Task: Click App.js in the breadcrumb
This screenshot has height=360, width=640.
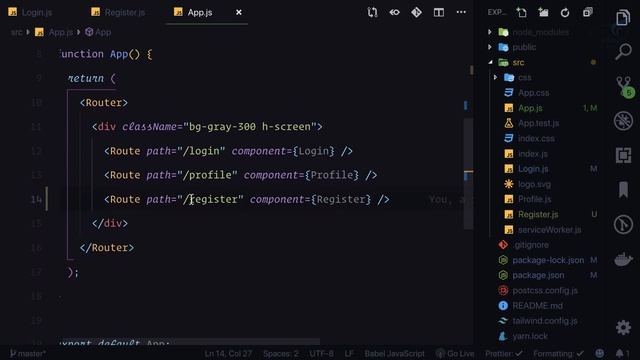Action: point(60,32)
